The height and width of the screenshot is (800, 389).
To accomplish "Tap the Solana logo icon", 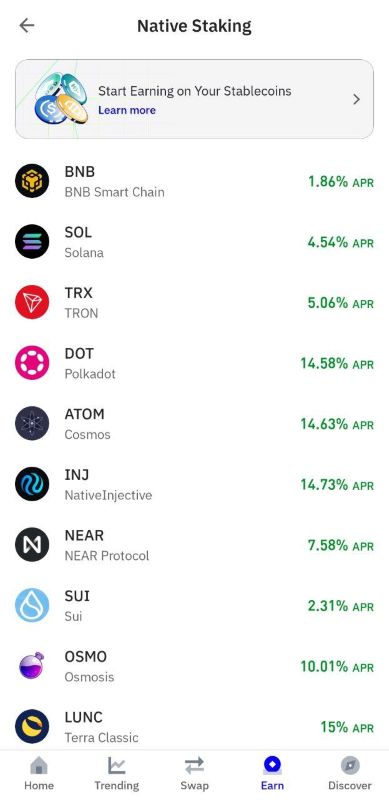I will (x=32, y=241).
